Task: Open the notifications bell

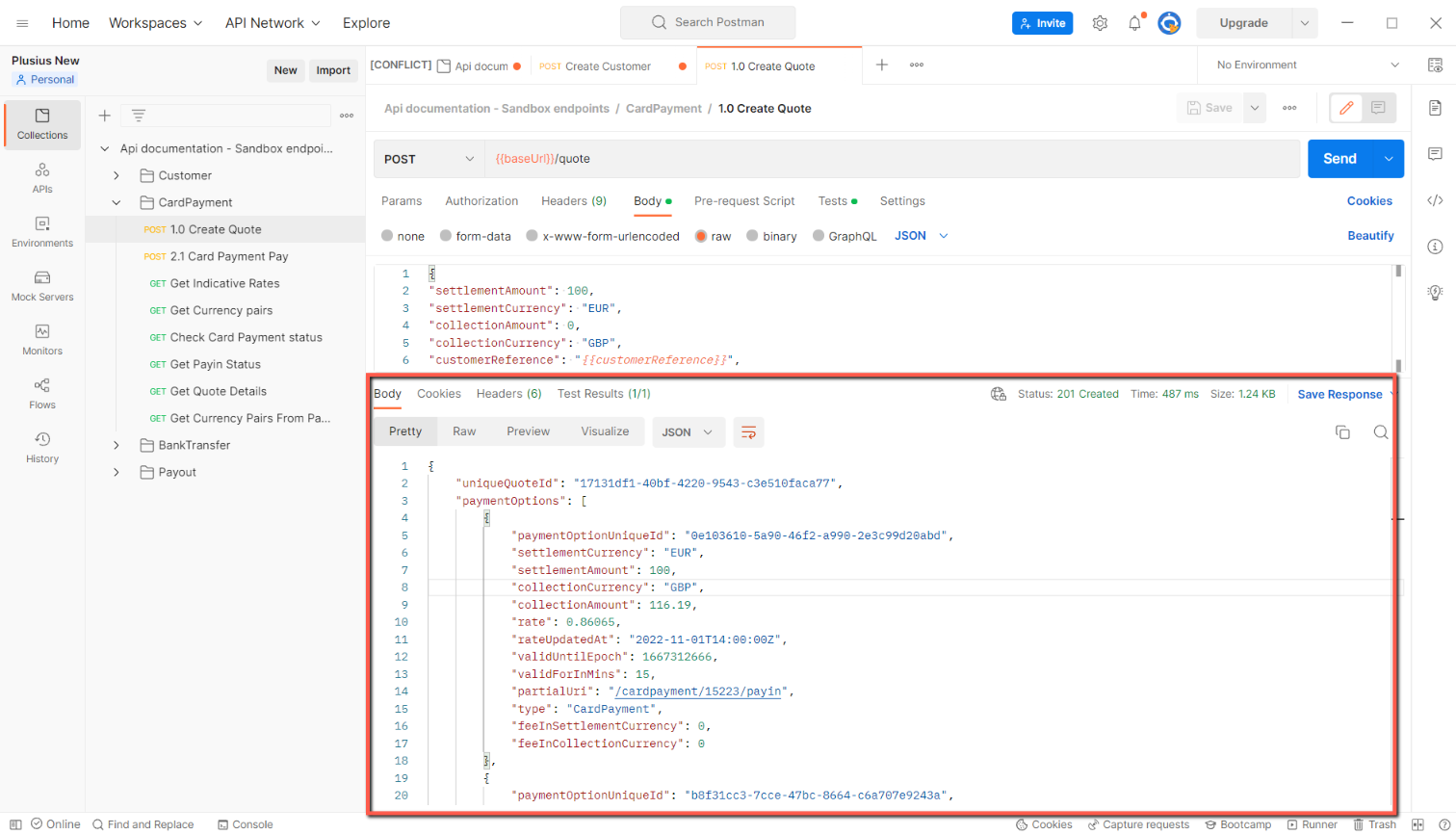Action: click(x=1134, y=23)
